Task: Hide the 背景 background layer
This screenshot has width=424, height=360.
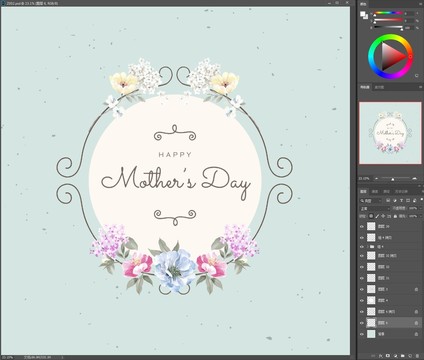Action: [x=362, y=334]
